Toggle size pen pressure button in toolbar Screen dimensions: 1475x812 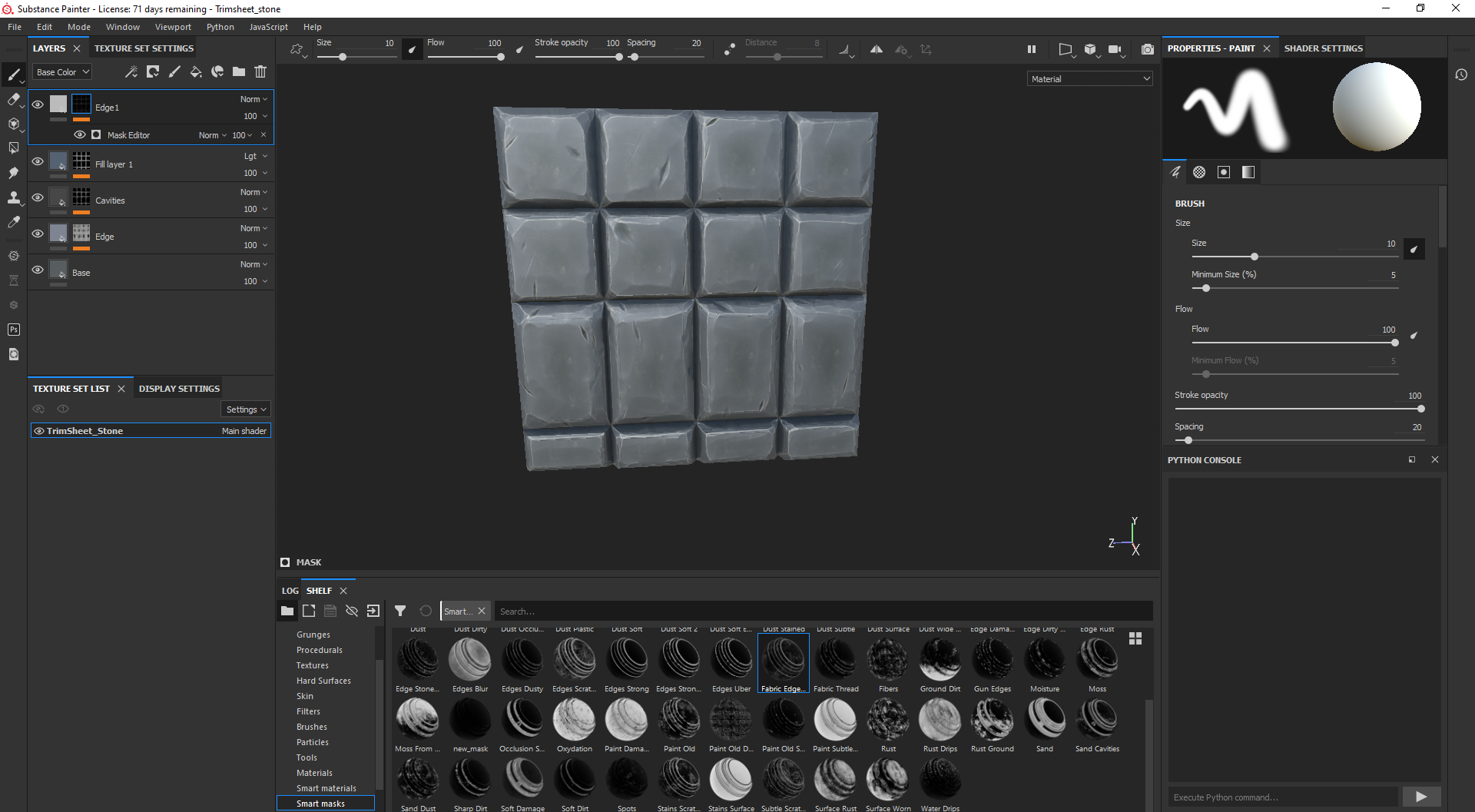click(x=413, y=49)
